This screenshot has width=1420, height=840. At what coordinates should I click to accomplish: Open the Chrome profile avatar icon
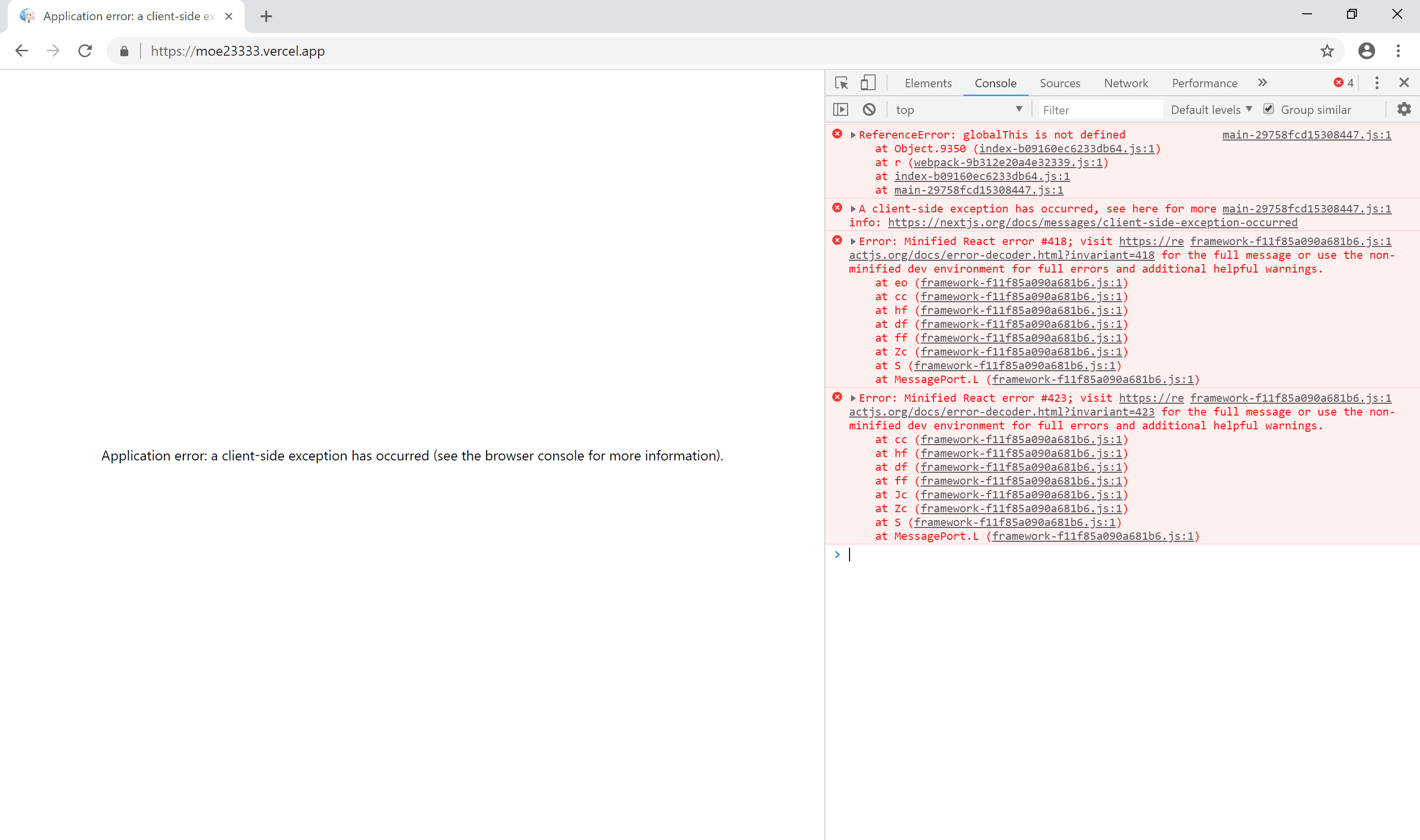pos(1366,51)
